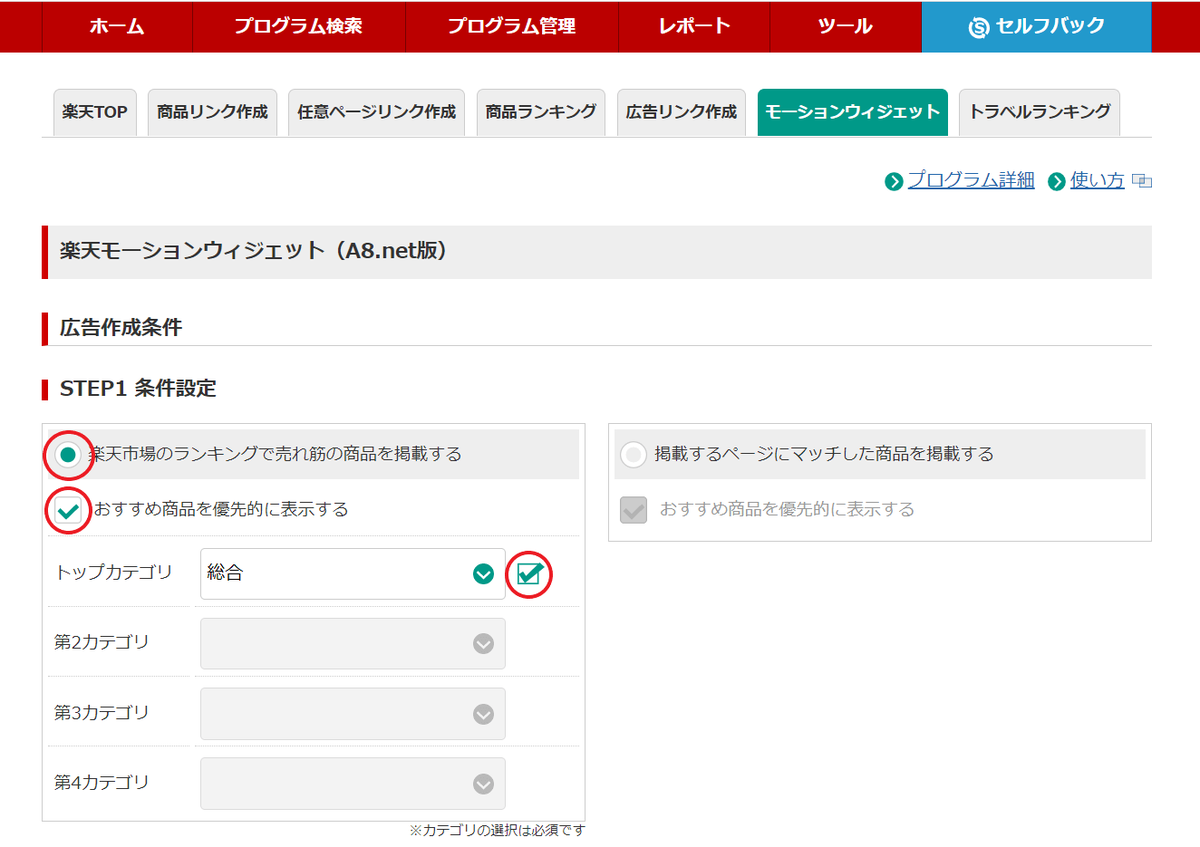Open the プログラム検索 menu
The height and width of the screenshot is (847, 1200).
[x=298, y=26]
